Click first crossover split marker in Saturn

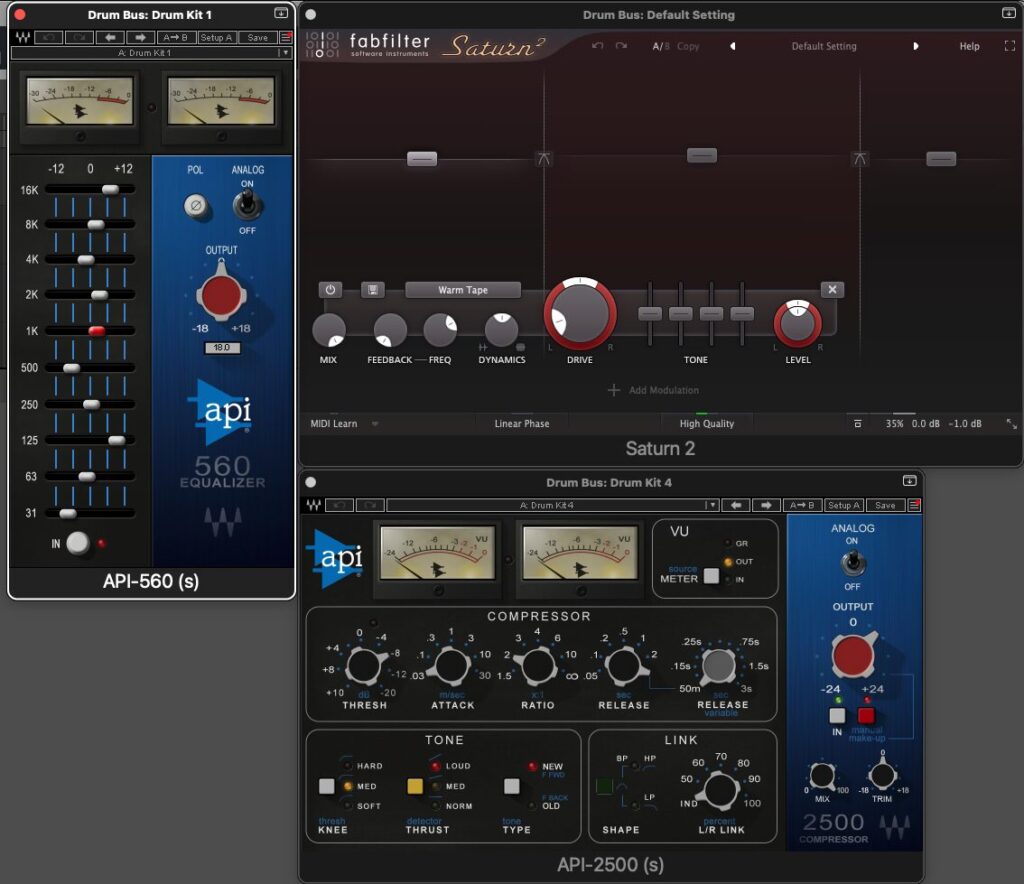[x=543, y=159]
